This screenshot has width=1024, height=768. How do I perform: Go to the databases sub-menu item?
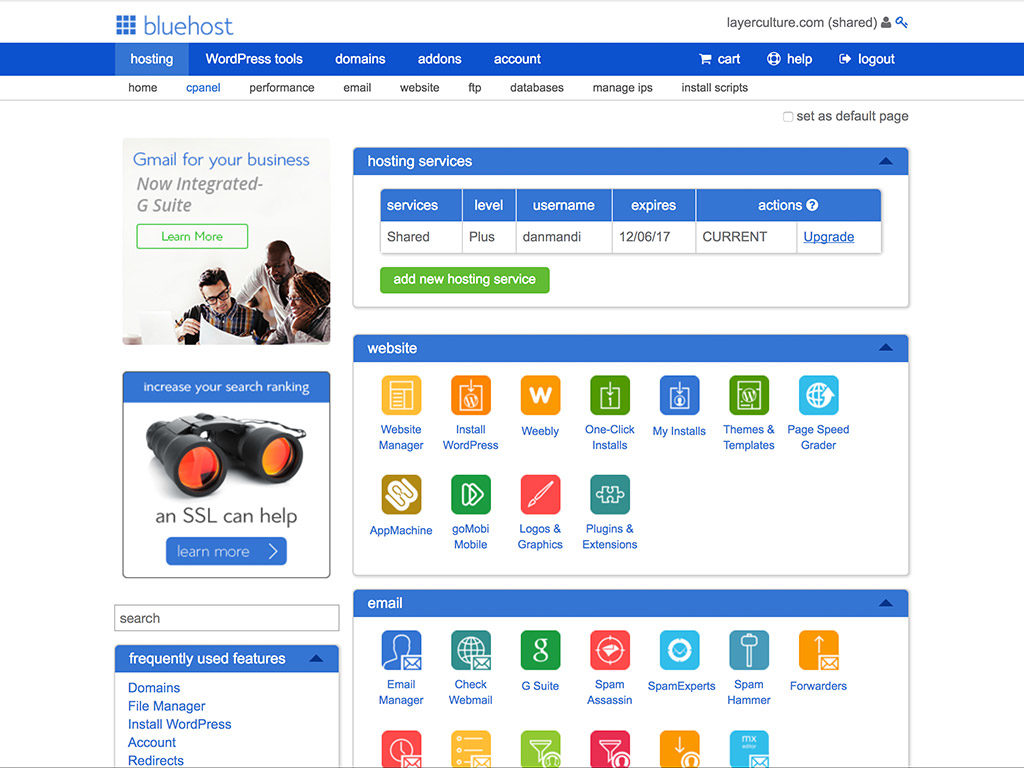tap(537, 88)
